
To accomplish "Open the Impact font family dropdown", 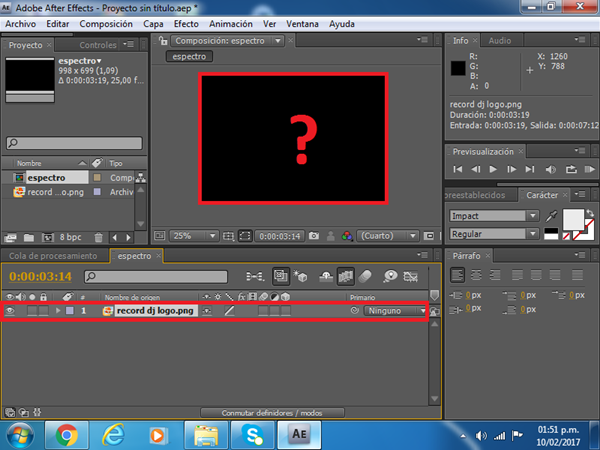I will 493,215.
